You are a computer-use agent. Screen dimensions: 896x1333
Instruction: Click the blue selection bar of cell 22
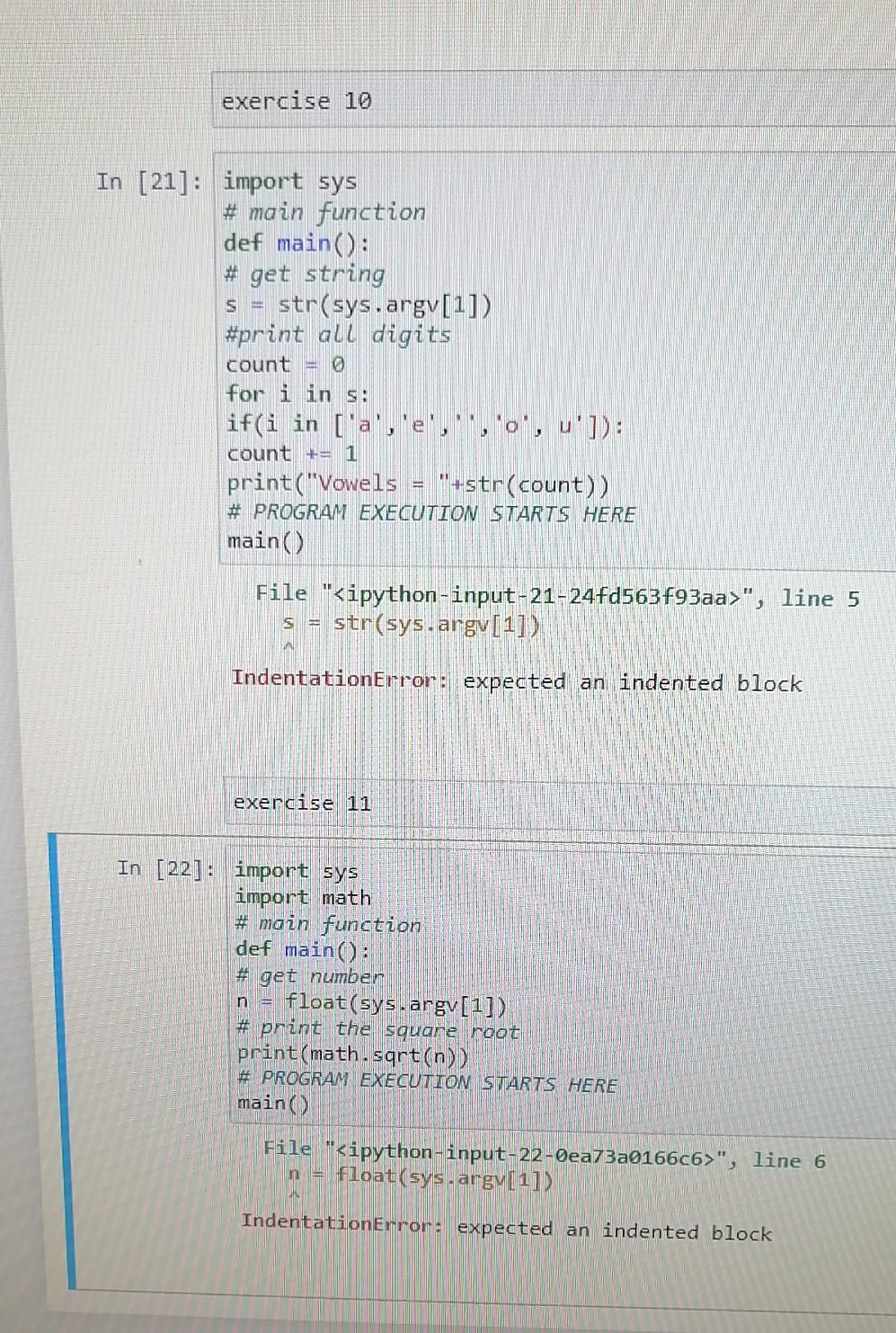click(63, 1061)
